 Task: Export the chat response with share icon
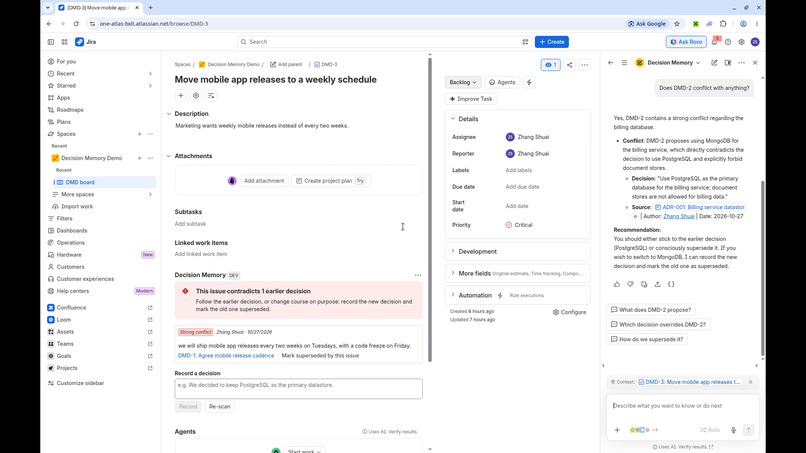tap(657, 284)
